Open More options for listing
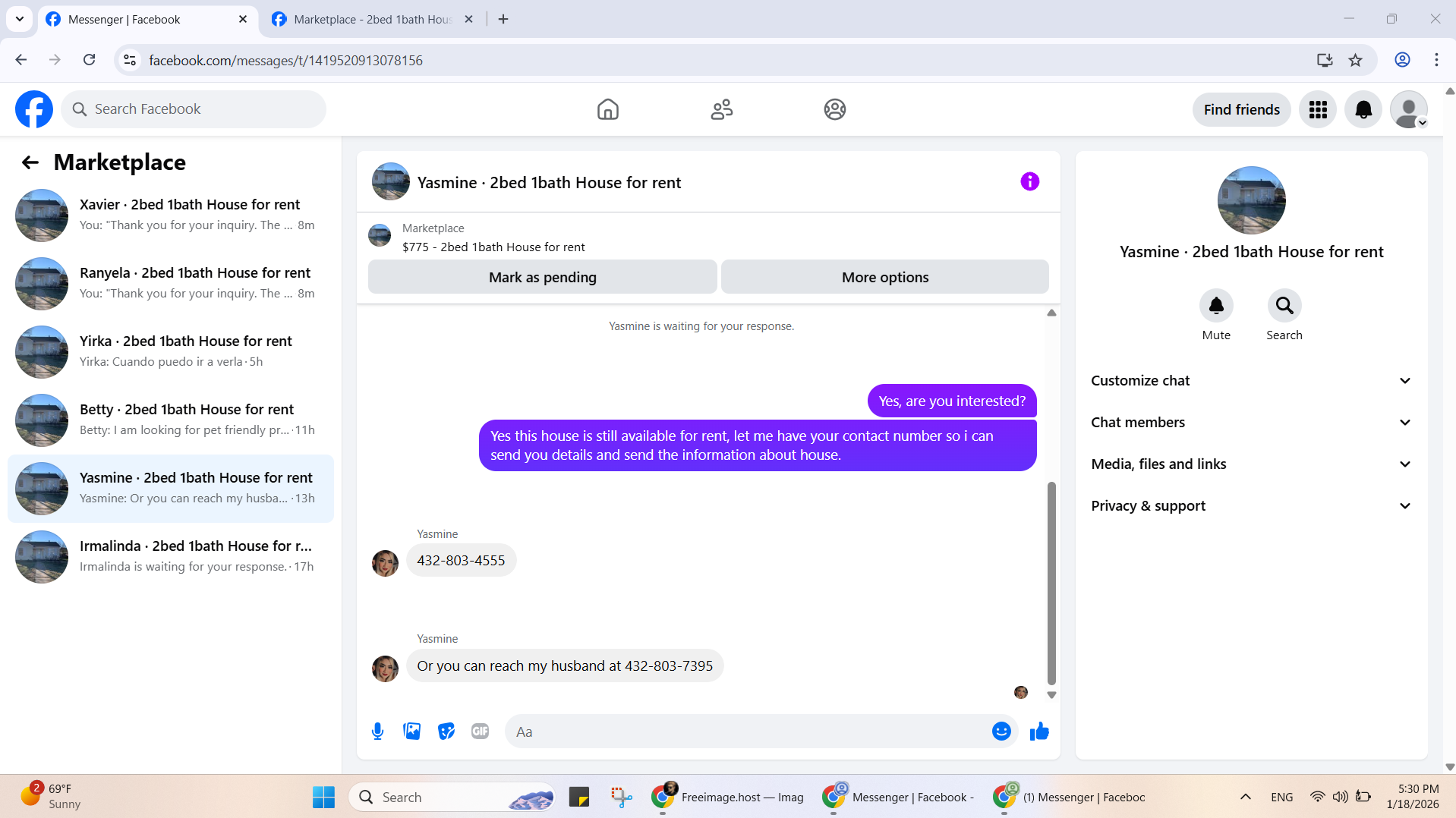 coord(884,277)
